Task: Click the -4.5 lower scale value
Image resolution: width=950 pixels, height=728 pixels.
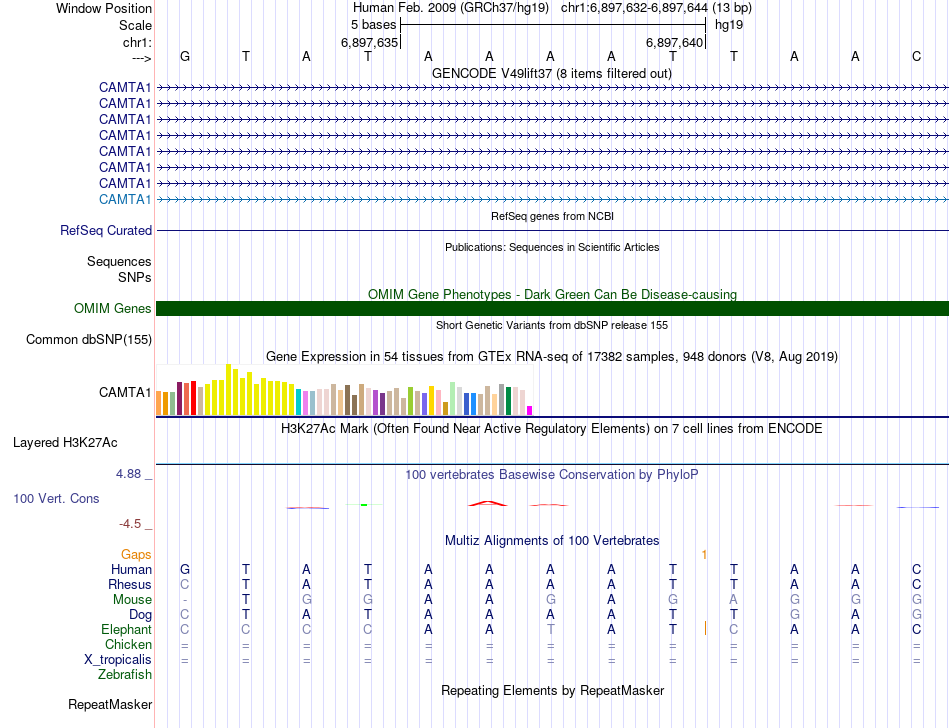Action: pos(130,524)
